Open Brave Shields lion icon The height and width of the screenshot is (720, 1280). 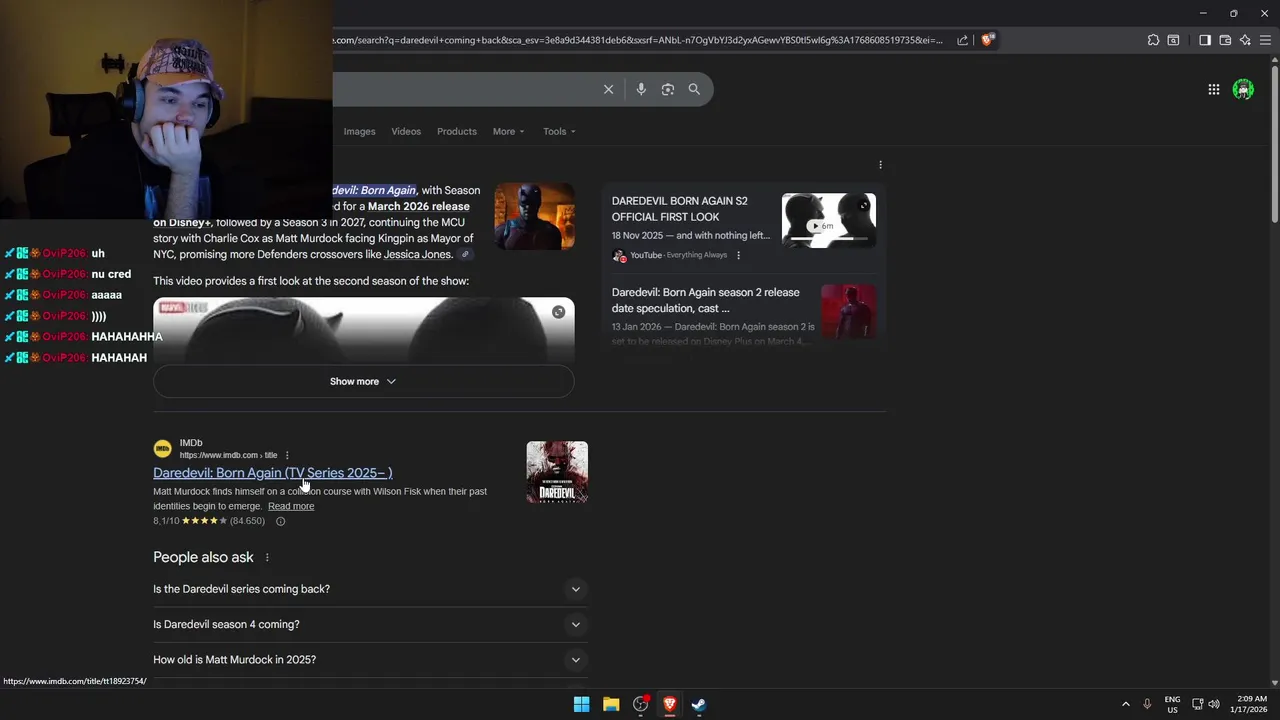987,40
